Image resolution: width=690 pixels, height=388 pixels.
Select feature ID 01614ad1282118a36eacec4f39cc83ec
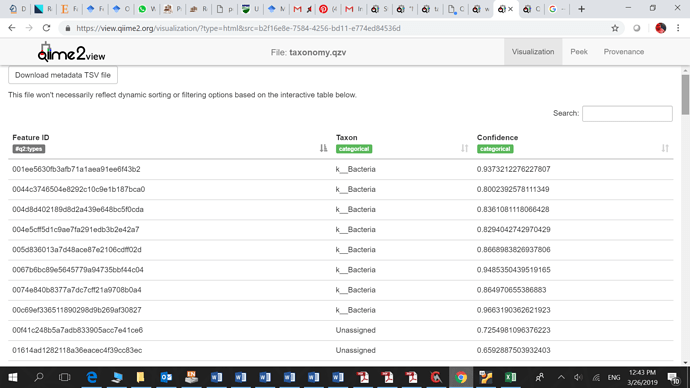click(x=77, y=351)
